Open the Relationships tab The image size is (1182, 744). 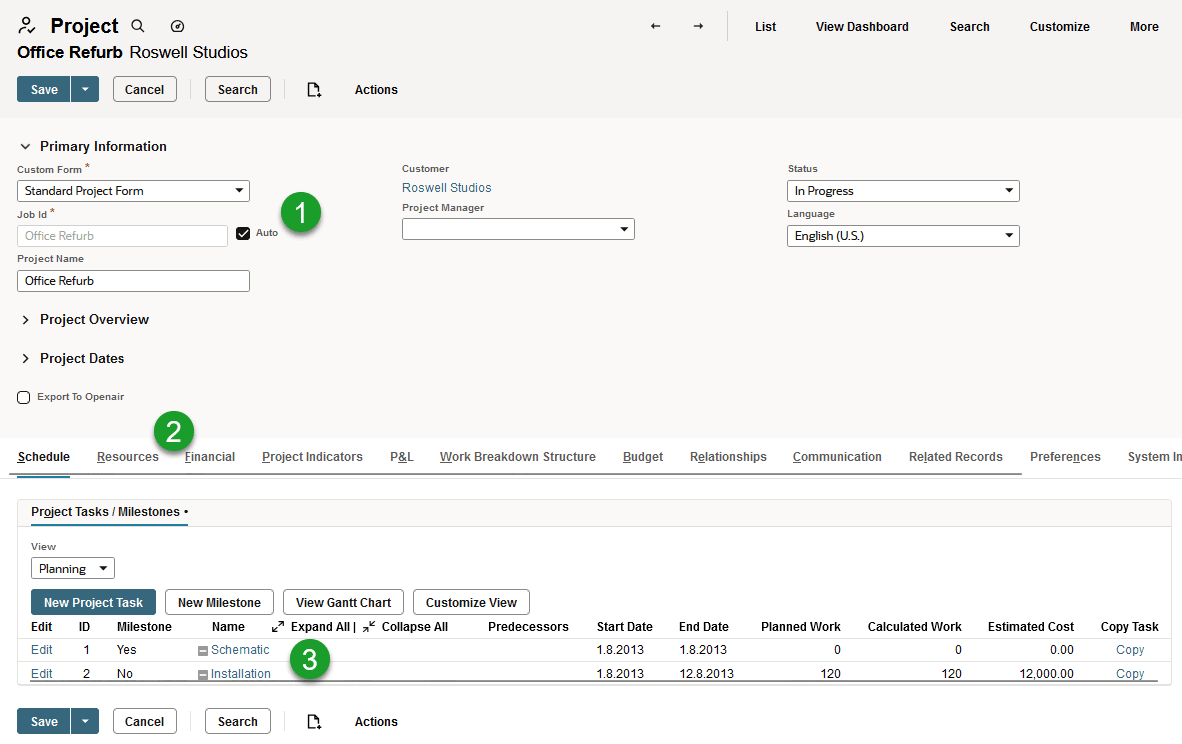coord(728,457)
